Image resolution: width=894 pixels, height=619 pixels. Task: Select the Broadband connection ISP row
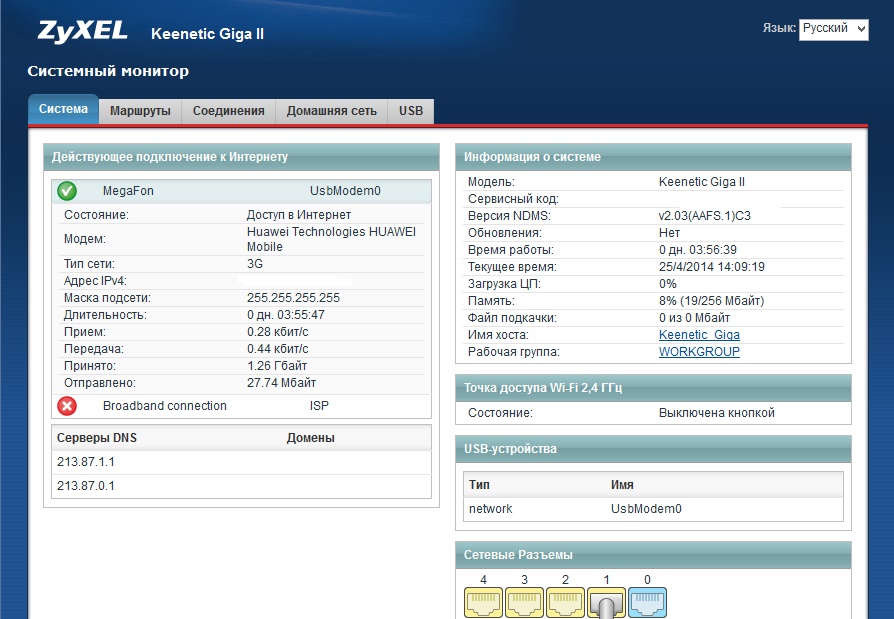coord(241,406)
